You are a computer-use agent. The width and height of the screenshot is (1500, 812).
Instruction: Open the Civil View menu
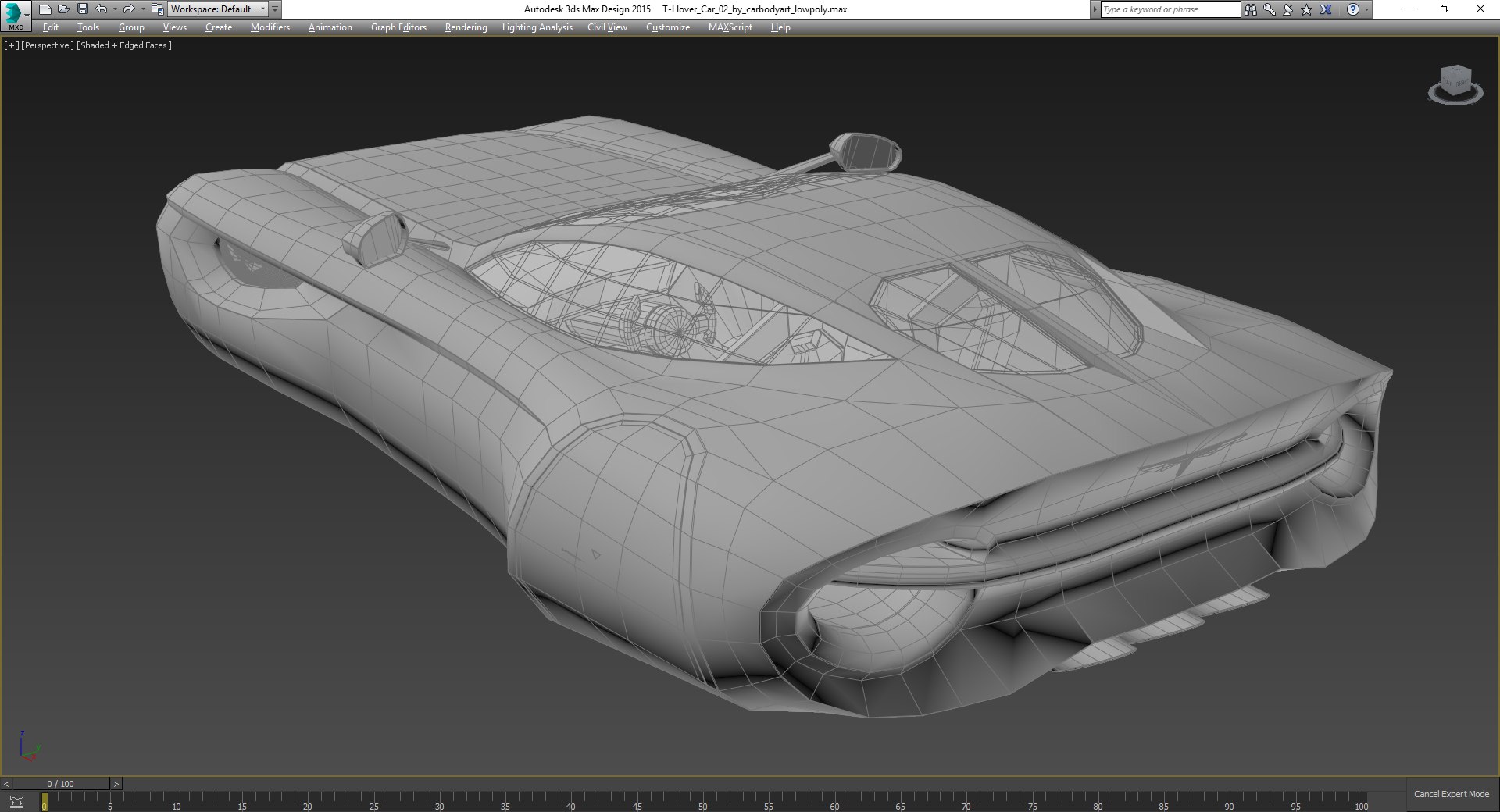[x=607, y=27]
